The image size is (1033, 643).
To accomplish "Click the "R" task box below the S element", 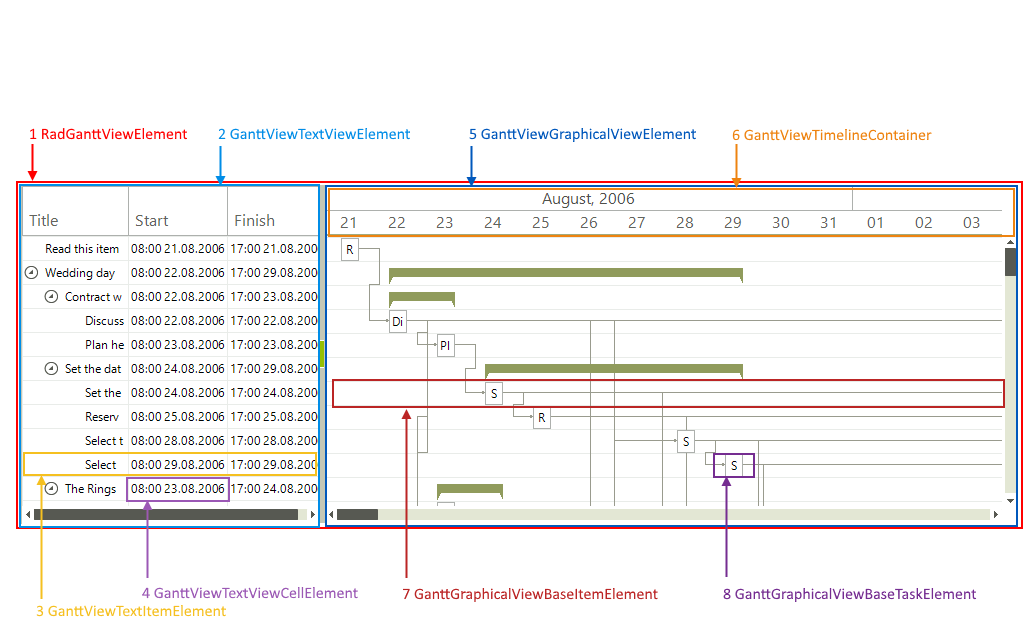I will (541, 417).
